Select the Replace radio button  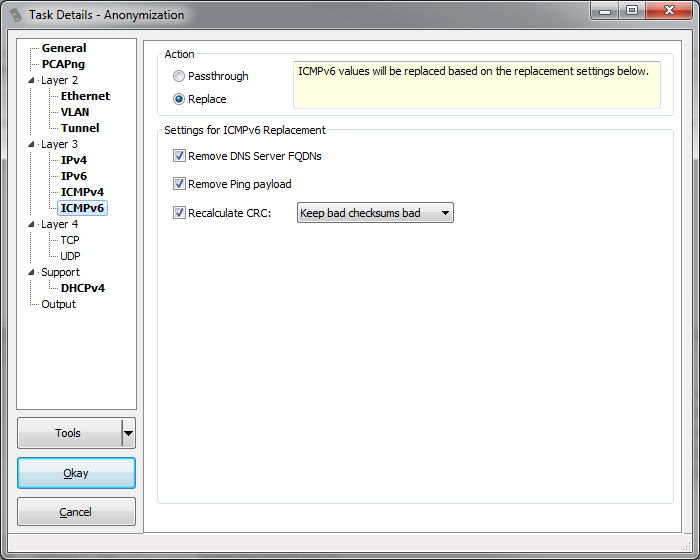click(179, 99)
